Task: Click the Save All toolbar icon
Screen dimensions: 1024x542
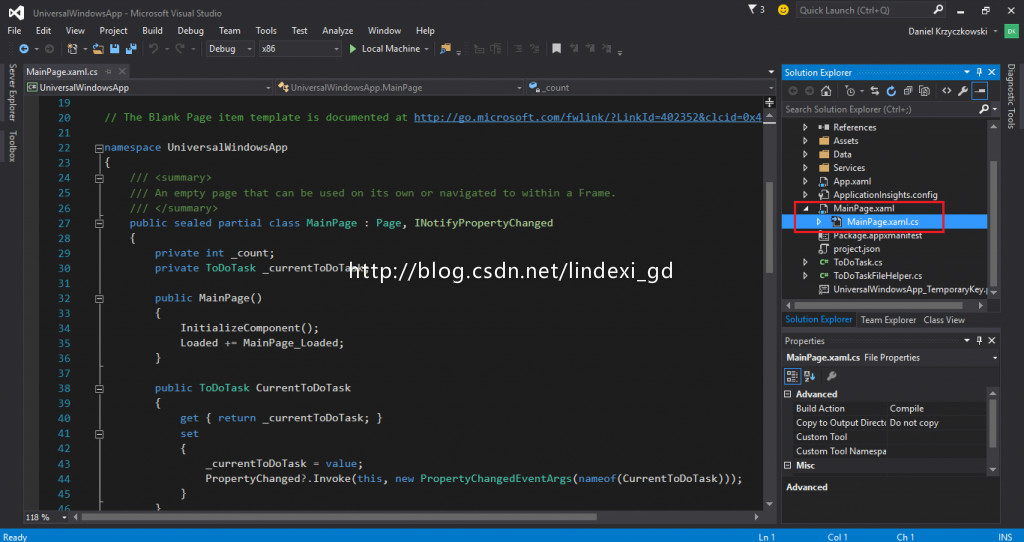Action: (x=131, y=49)
